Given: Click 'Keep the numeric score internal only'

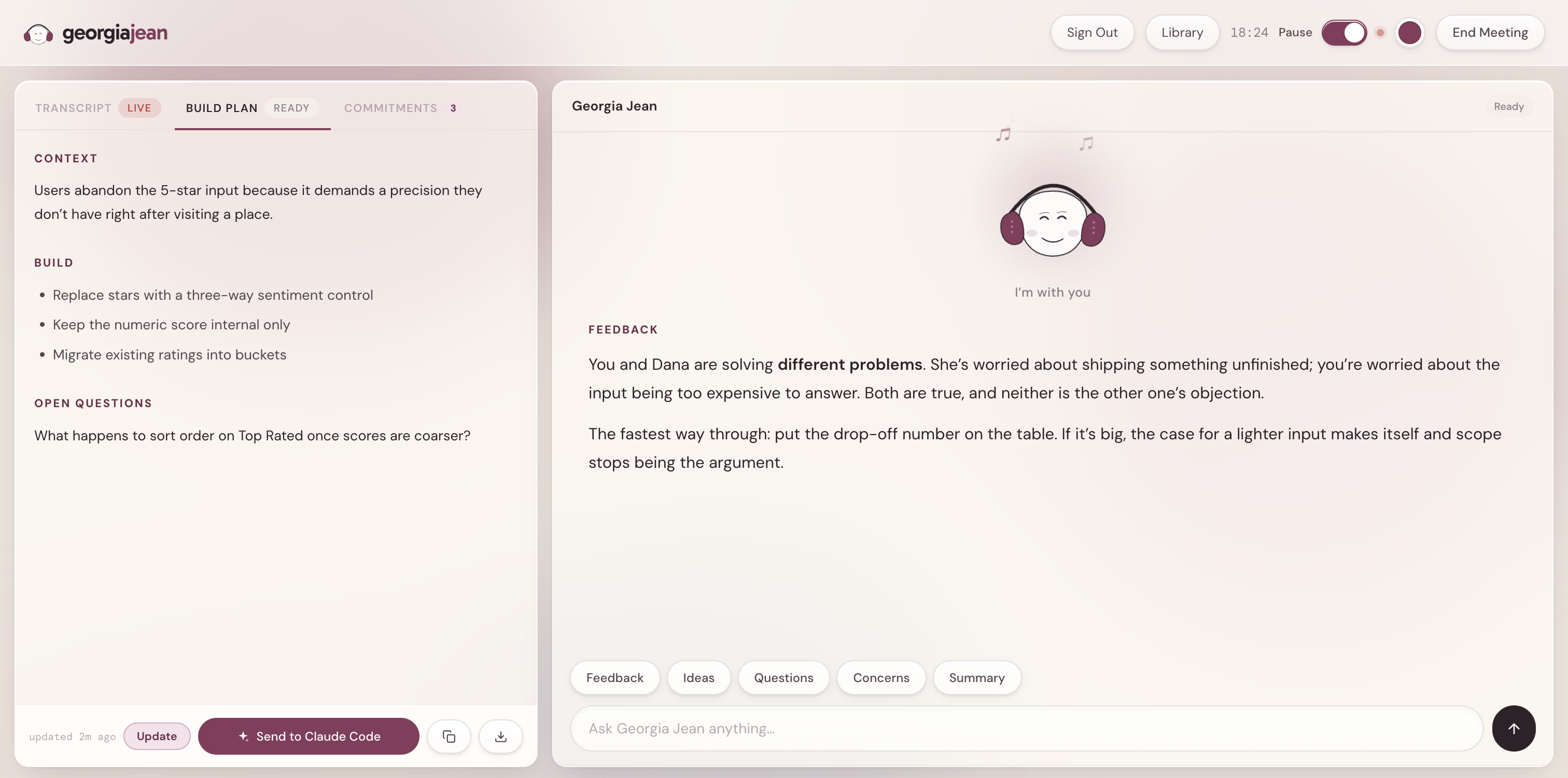Looking at the screenshot, I should point(171,325).
